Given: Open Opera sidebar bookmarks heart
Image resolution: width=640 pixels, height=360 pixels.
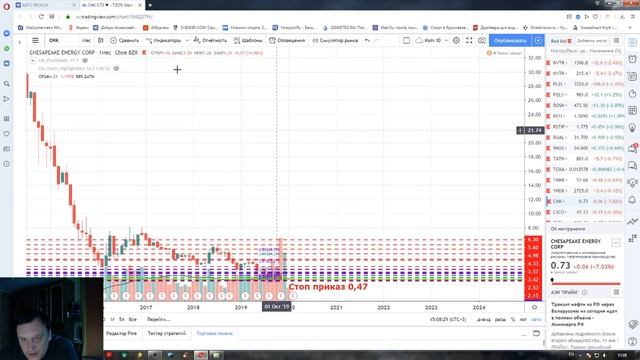Looking at the screenshot, I should click(7, 134).
